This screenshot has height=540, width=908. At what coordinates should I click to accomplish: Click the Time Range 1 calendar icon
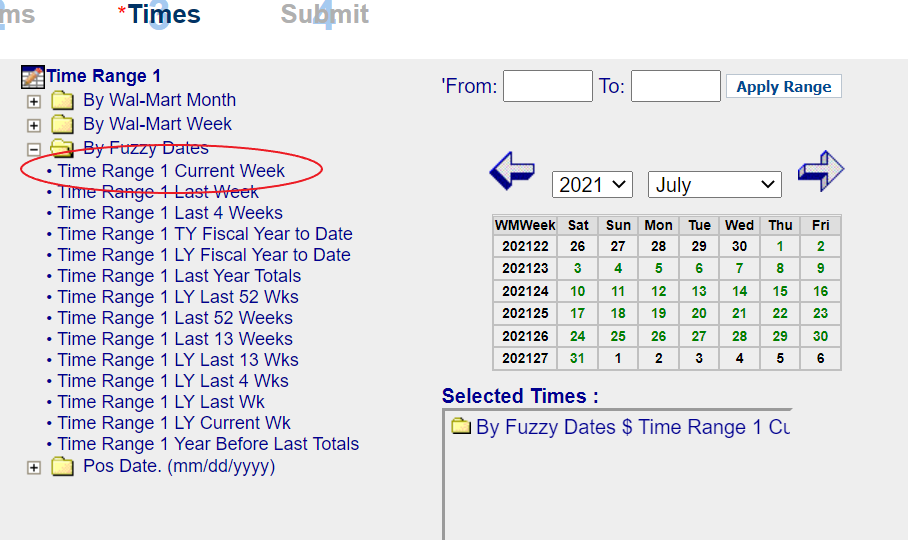click(x=32, y=76)
